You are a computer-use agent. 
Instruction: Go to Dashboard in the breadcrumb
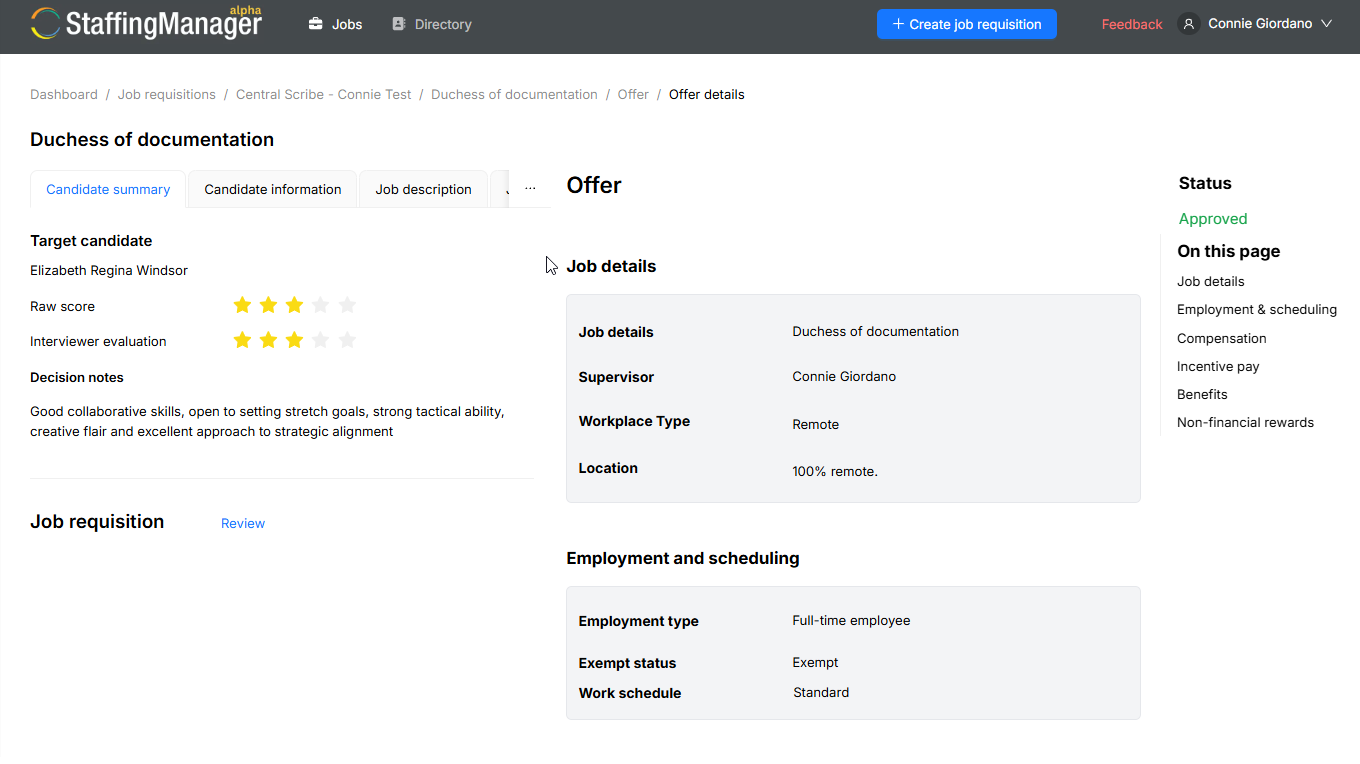pos(64,94)
